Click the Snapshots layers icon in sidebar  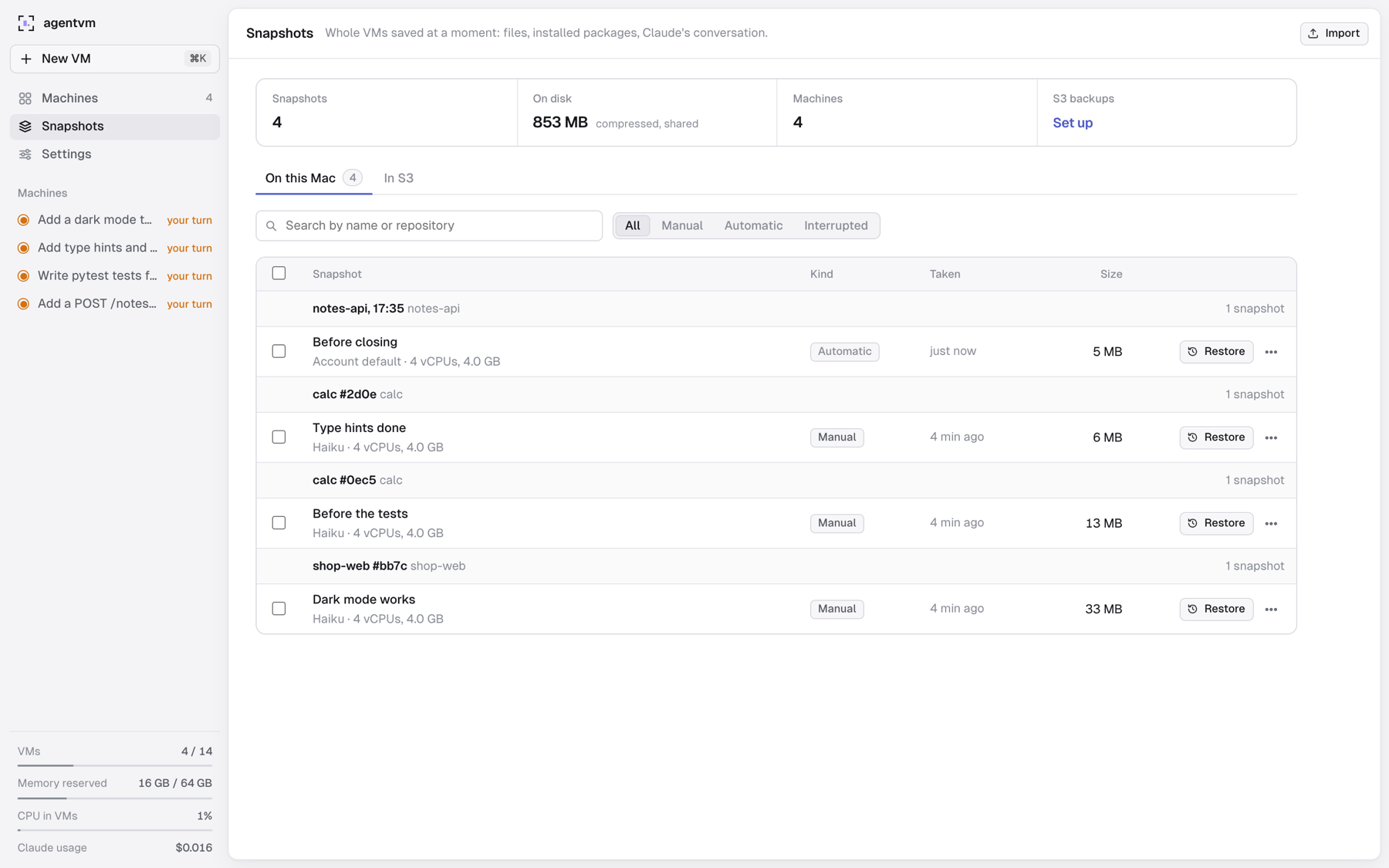(x=25, y=126)
